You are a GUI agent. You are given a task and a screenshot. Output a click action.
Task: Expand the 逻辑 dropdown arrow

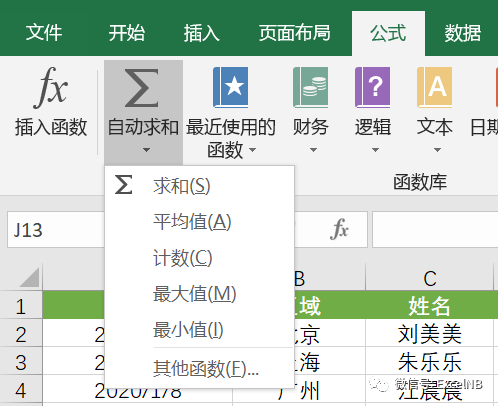(375, 150)
